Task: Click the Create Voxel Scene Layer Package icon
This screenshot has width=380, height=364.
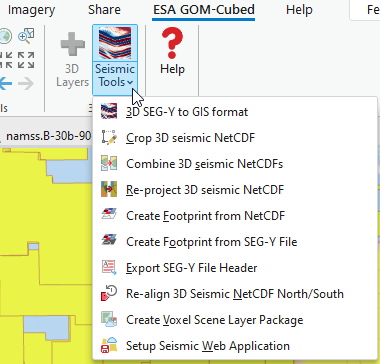Action: pos(109,320)
